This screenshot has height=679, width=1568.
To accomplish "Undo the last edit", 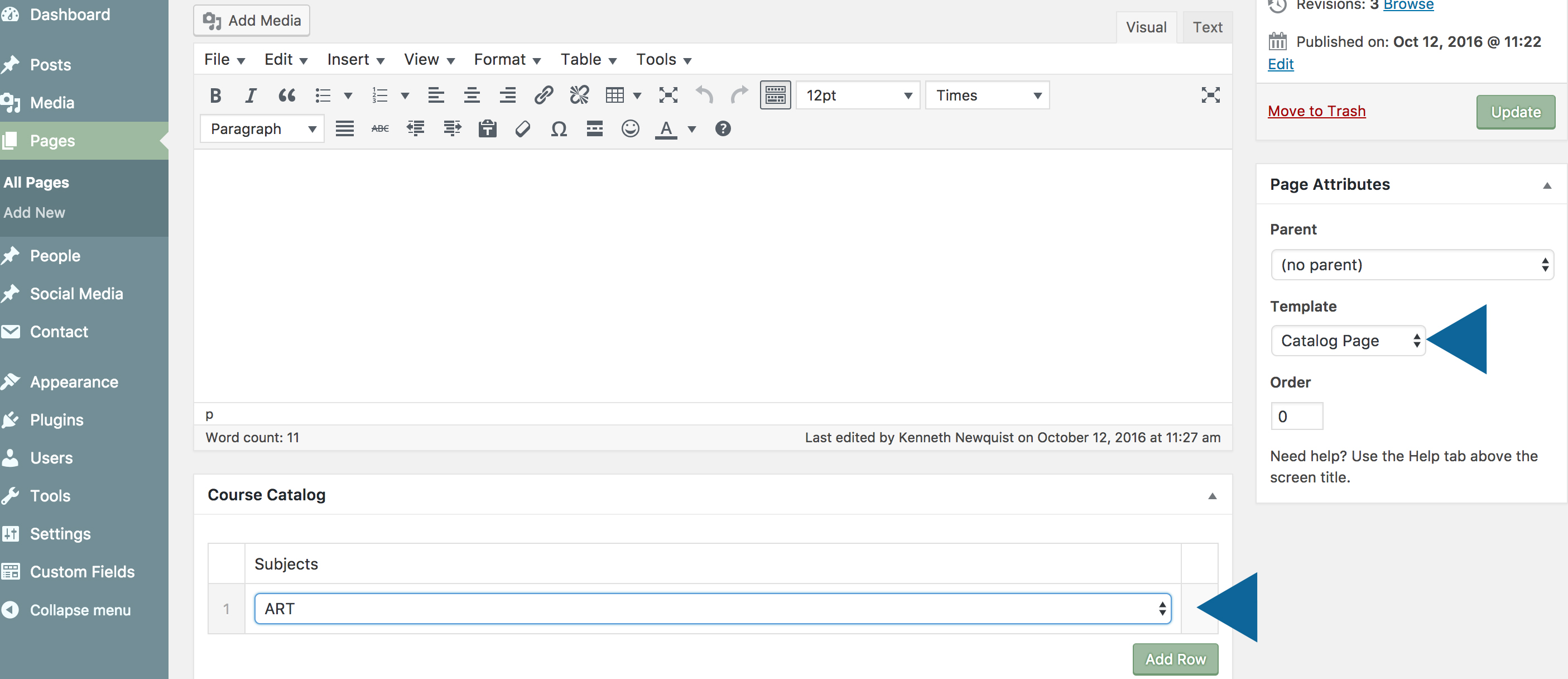I will coord(704,95).
